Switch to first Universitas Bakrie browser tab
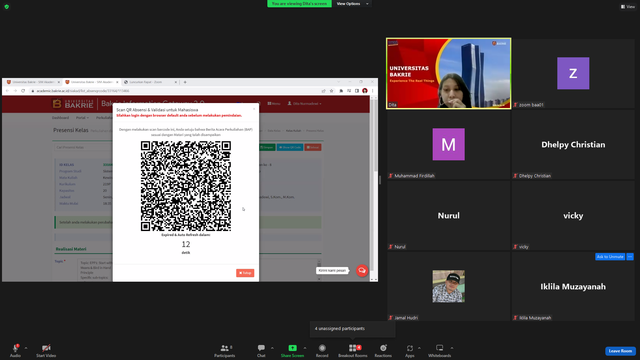Image resolution: width=640 pixels, height=360 pixels. [33, 82]
